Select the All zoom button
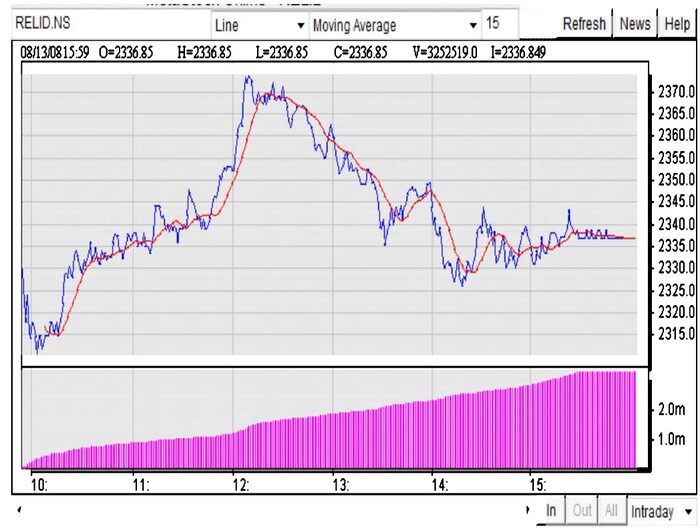This screenshot has height=528, width=700. pyautogui.click(x=611, y=511)
